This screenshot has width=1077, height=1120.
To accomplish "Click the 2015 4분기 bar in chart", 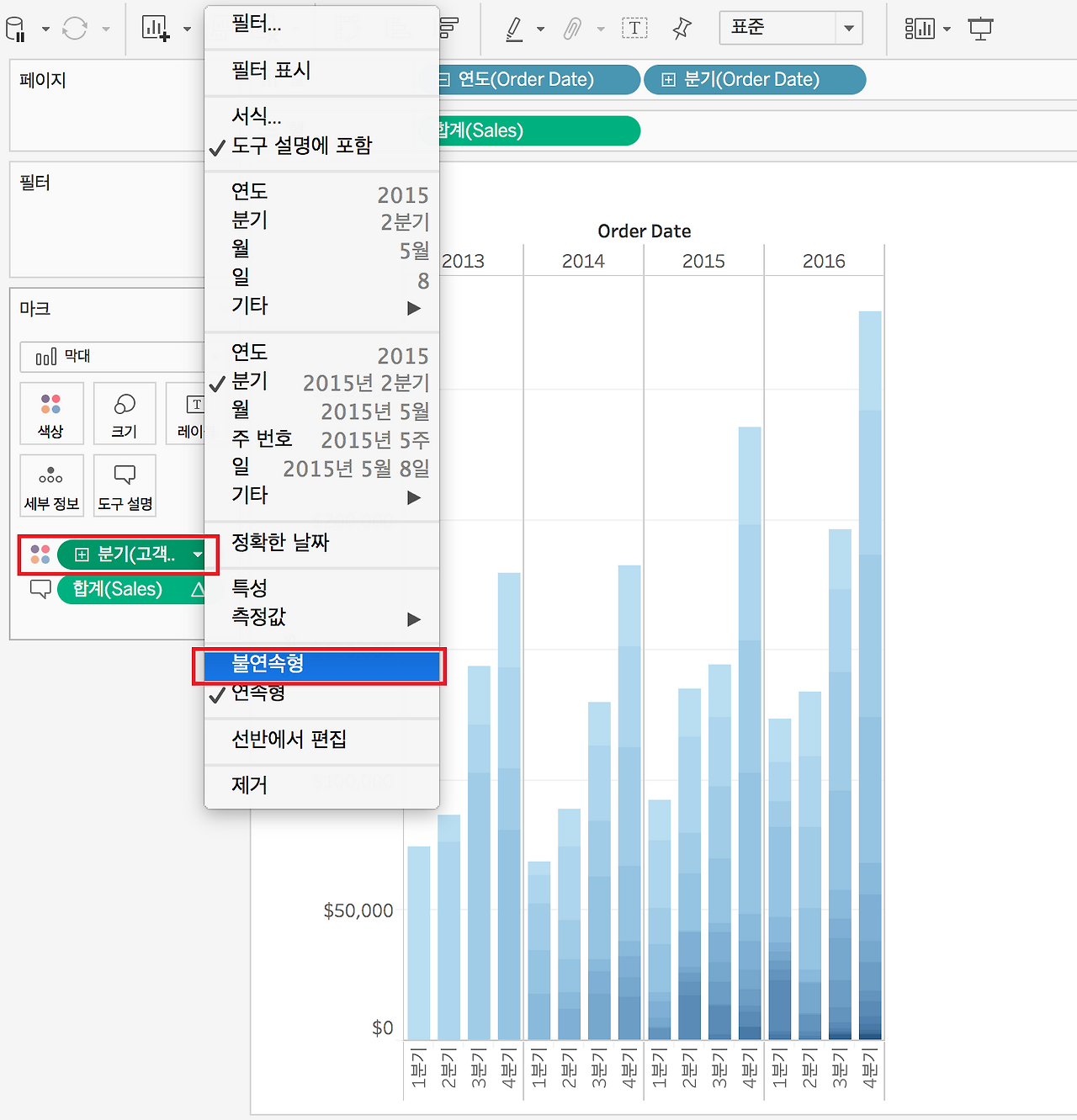I will 750,733.
